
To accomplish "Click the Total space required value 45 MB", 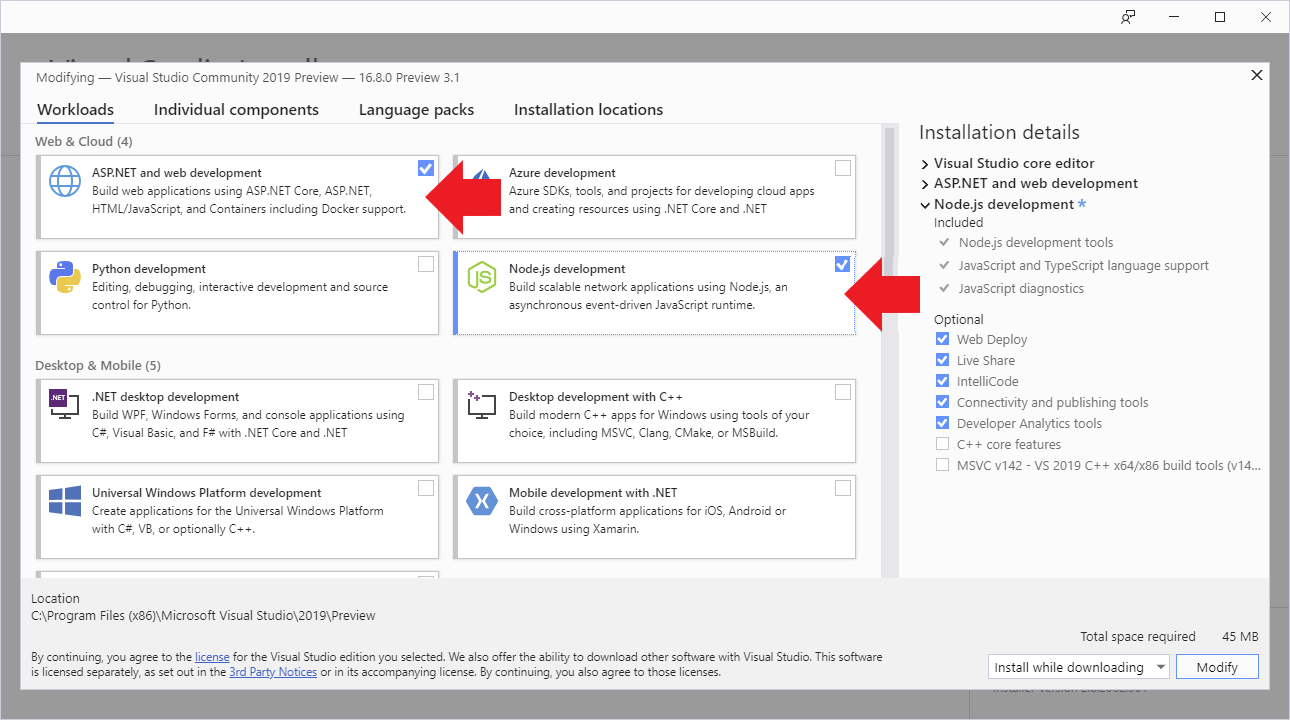I will click(x=1240, y=637).
